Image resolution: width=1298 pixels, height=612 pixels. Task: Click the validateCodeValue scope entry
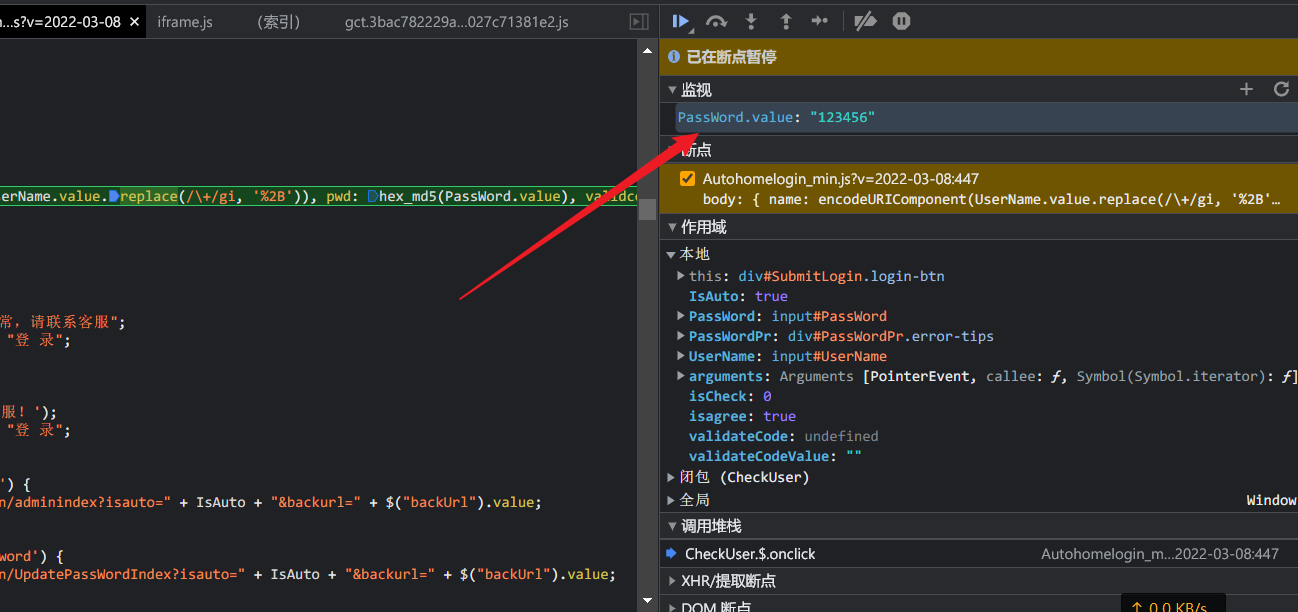pos(775,456)
